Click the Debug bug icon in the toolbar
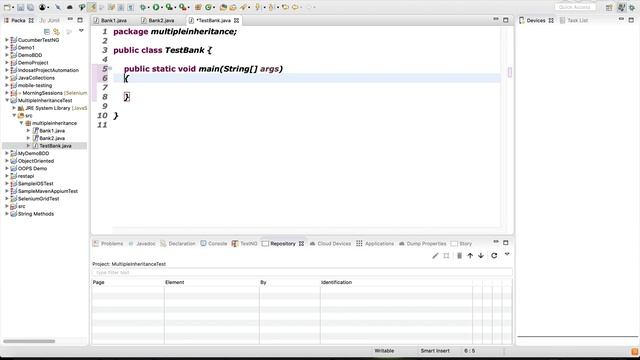 tap(142, 7)
